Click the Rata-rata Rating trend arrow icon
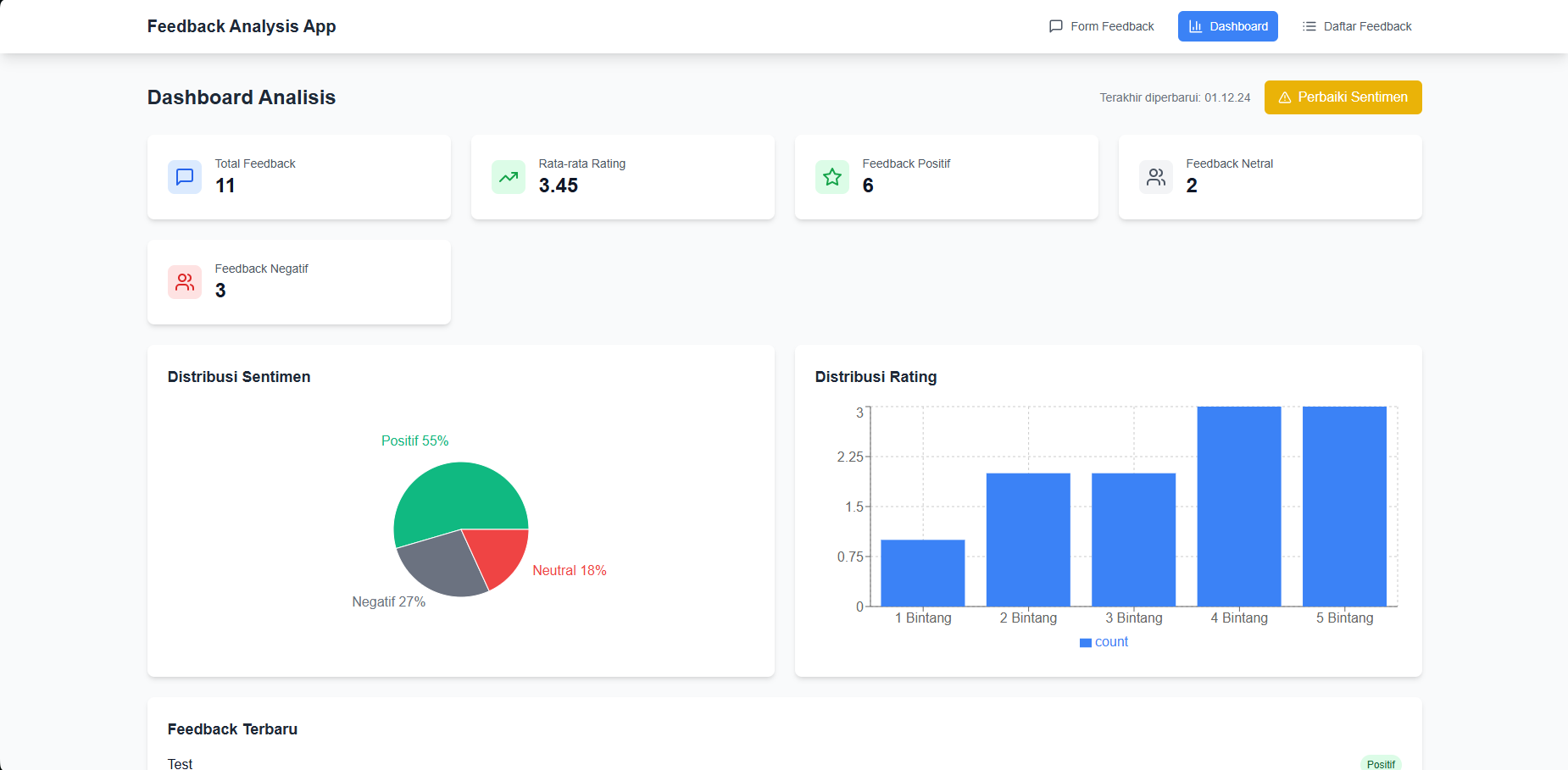 (508, 177)
